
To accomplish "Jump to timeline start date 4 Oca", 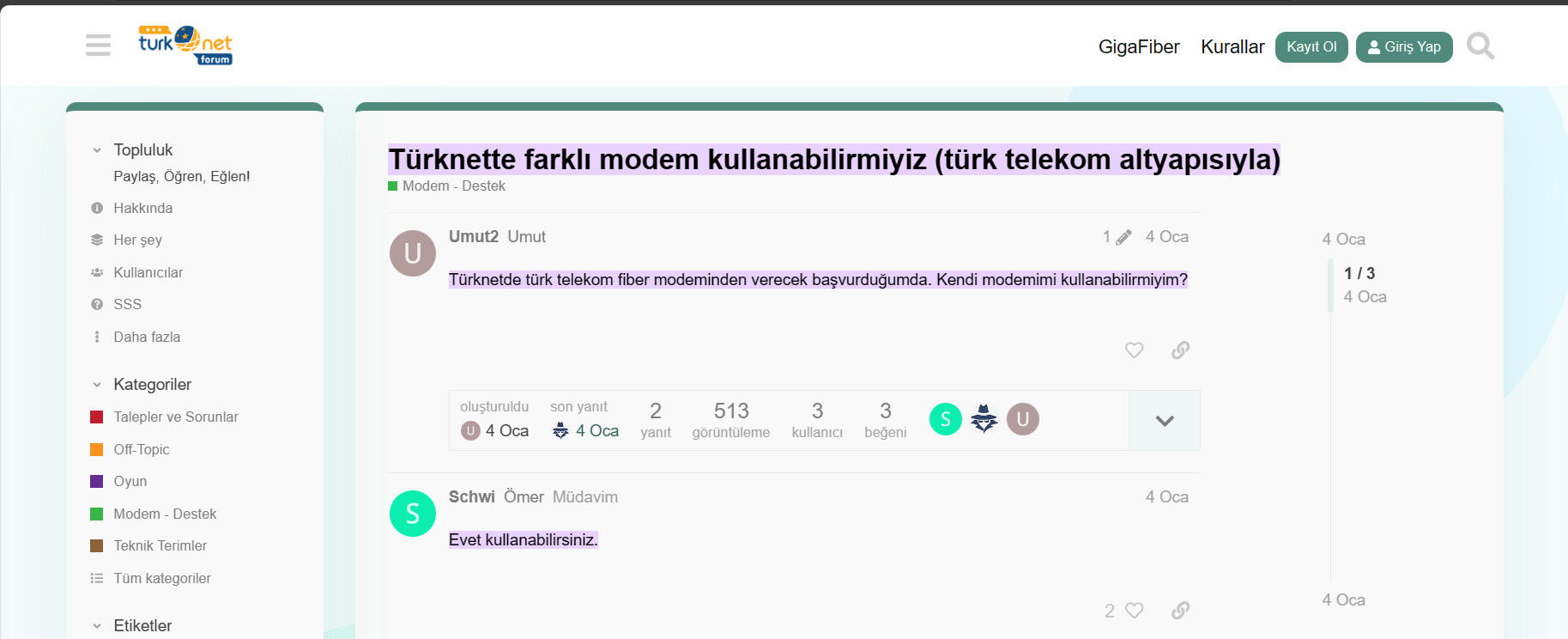I will 1344,240.
